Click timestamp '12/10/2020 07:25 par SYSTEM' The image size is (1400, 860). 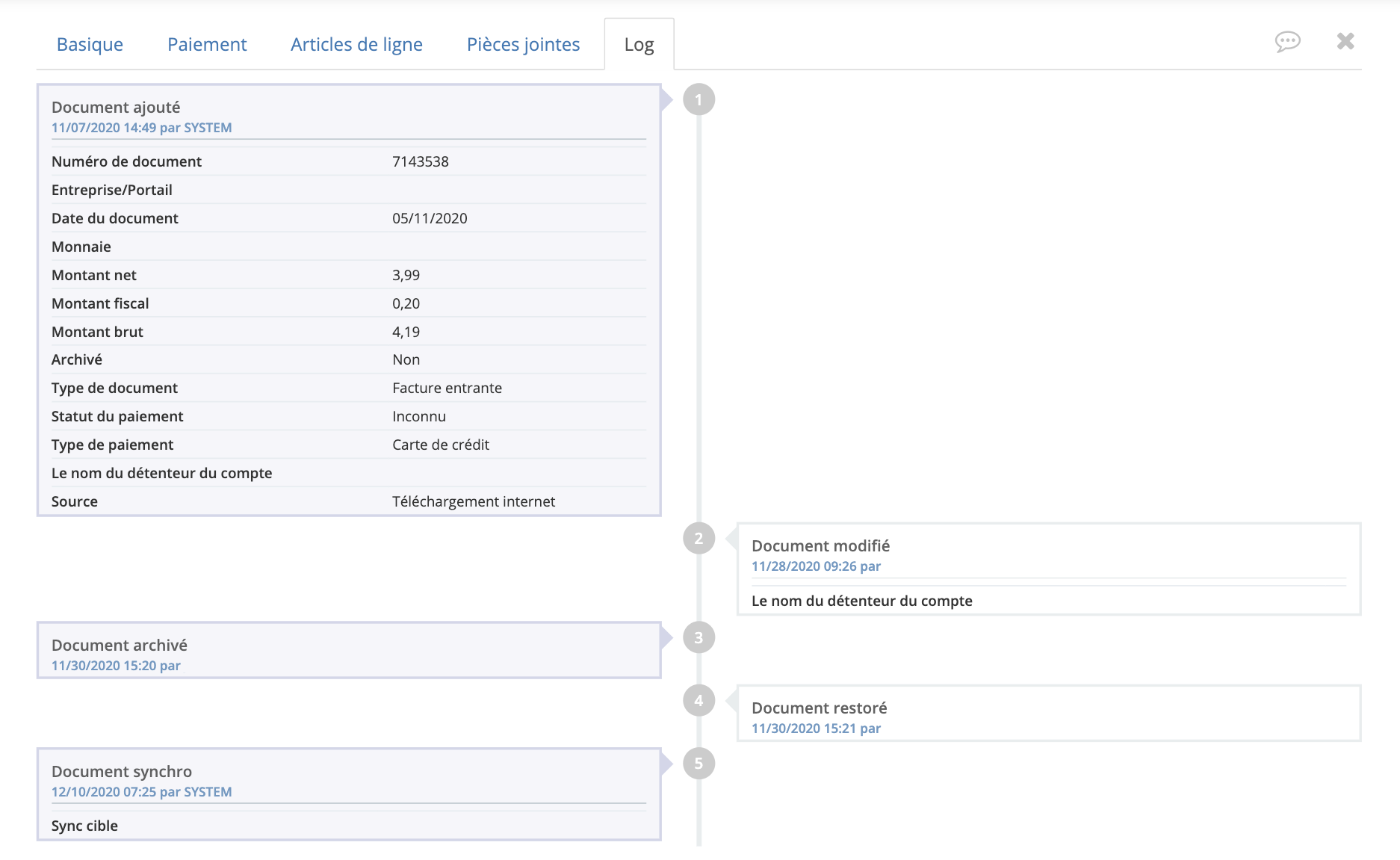point(142,792)
